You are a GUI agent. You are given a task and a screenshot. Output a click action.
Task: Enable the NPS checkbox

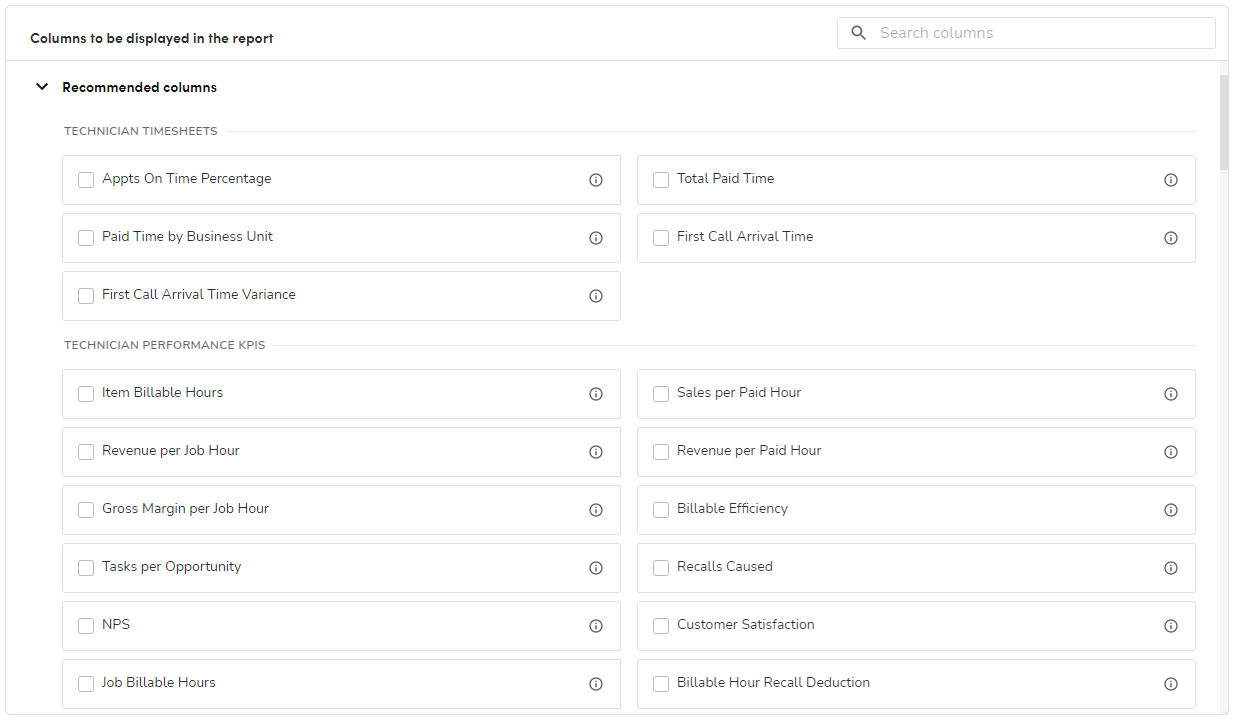pyautogui.click(x=86, y=626)
